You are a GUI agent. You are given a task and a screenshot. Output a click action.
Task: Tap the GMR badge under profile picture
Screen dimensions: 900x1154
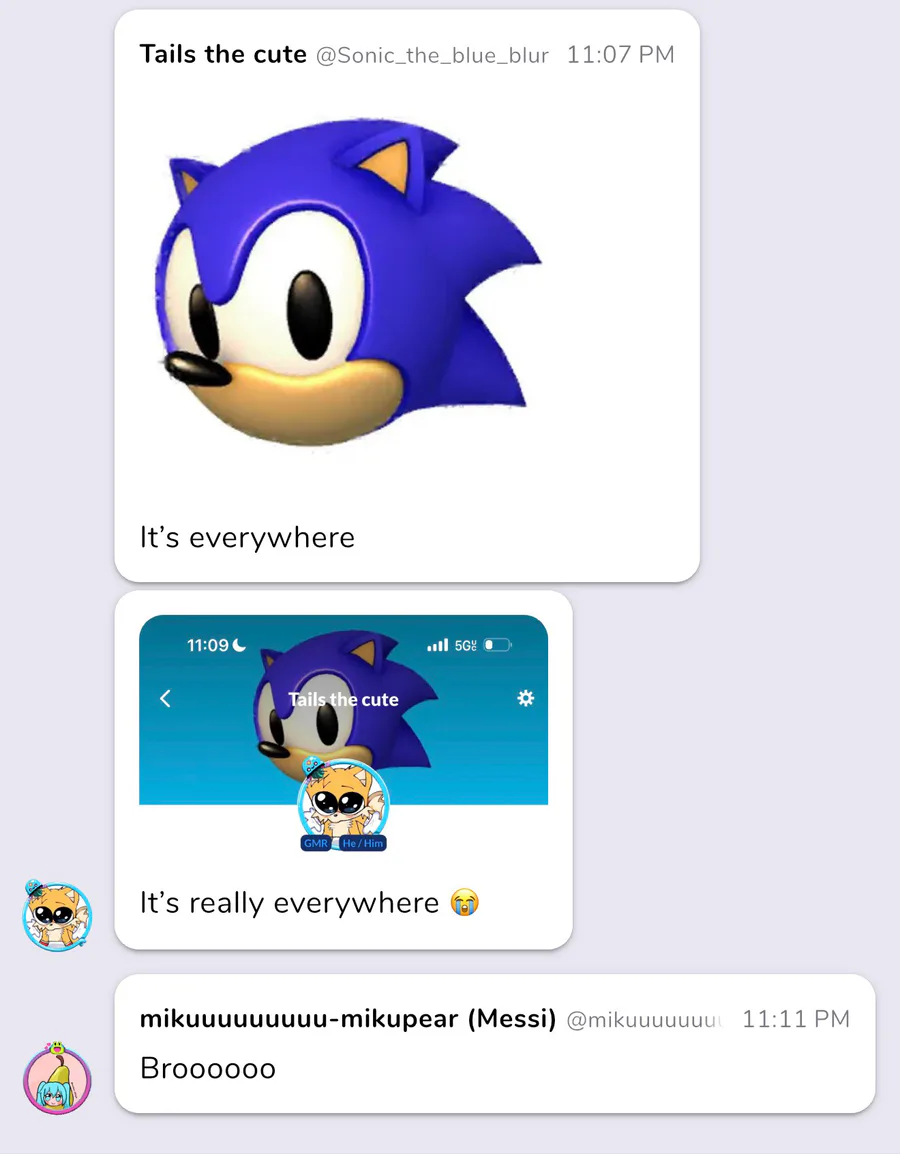[x=316, y=843]
